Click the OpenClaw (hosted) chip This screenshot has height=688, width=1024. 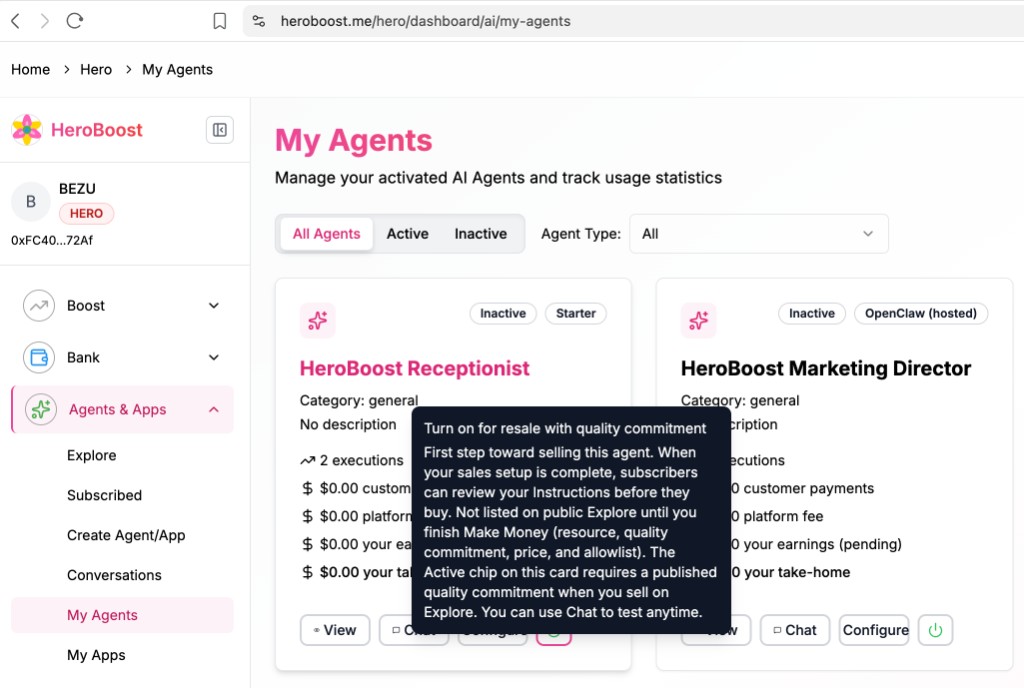point(921,313)
